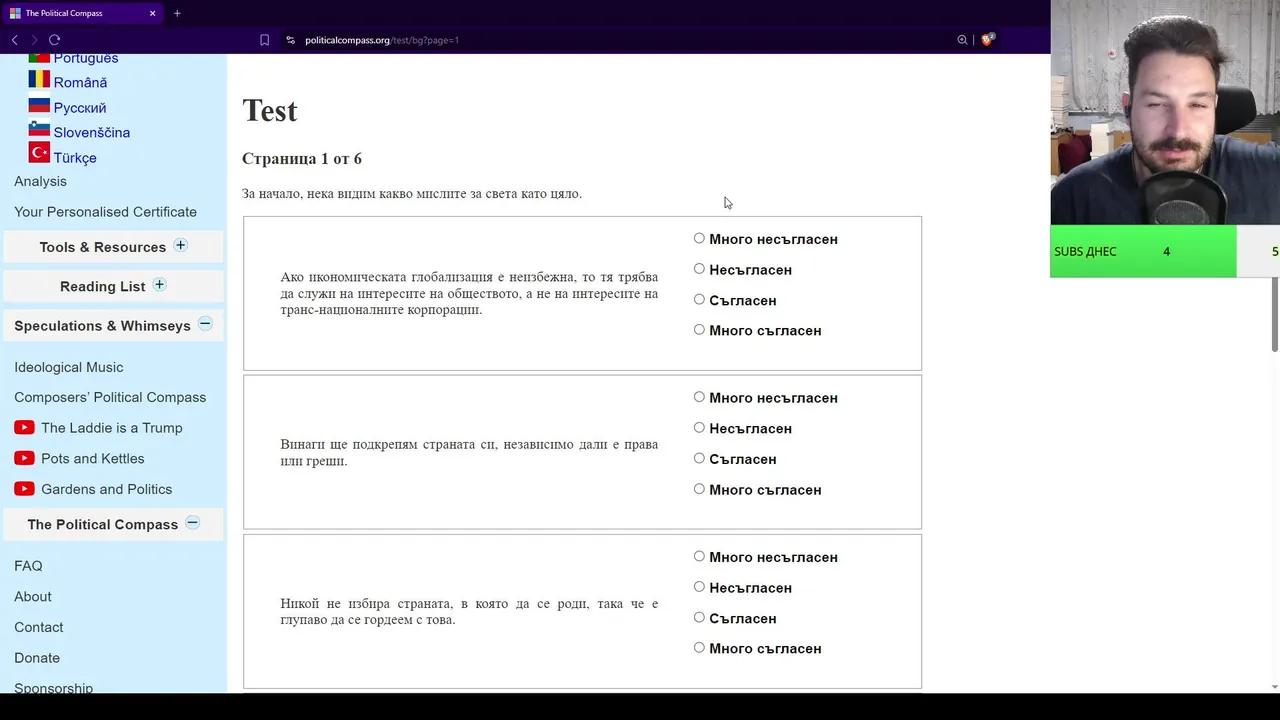
Task: Select Съгласен for globalization question
Action: tap(699, 299)
